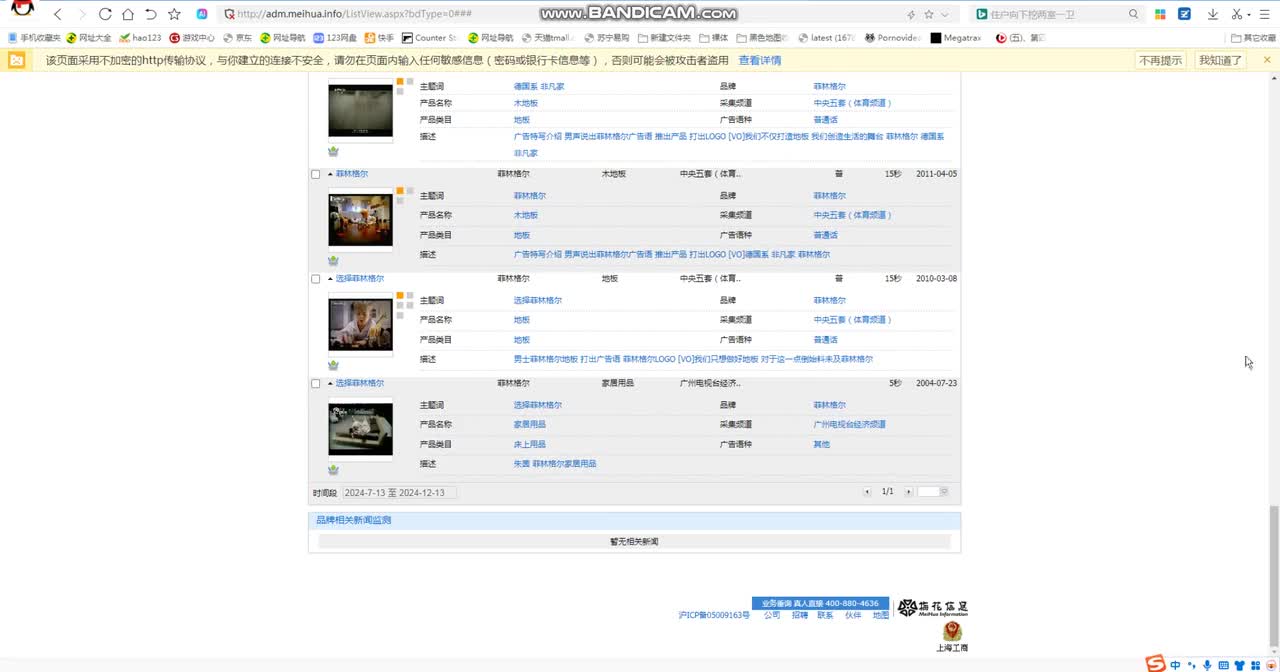Image resolution: width=1280 pixels, height=672 pixels.
Task: Click the basket icon under first thumbnail
Action: point(333,152)
